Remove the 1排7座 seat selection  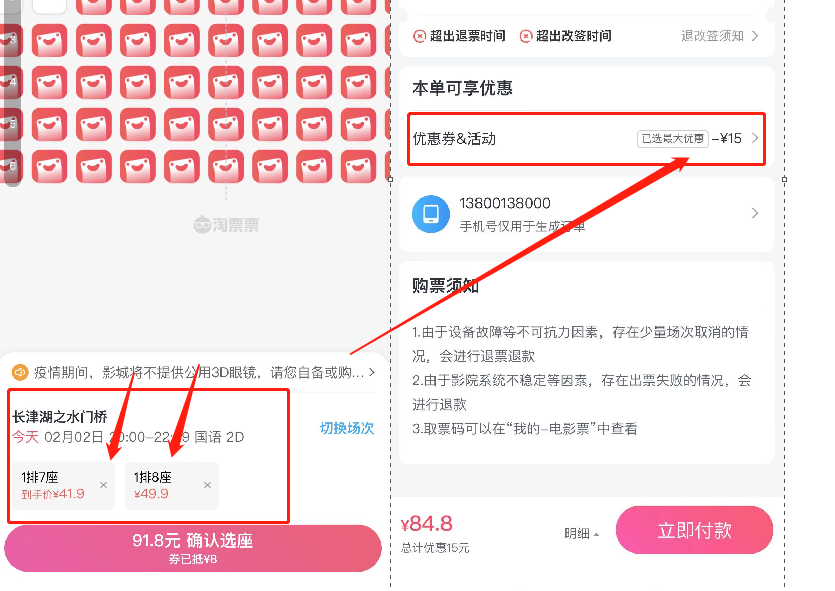coord(103,485)
